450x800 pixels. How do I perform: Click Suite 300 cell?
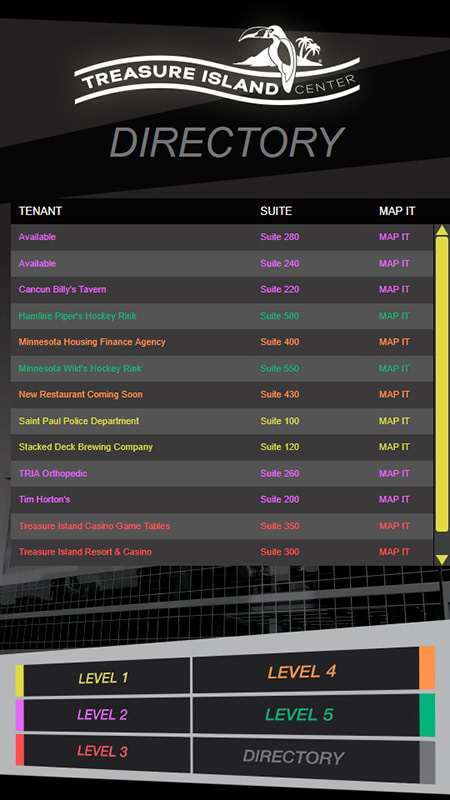tap(280, 552)
